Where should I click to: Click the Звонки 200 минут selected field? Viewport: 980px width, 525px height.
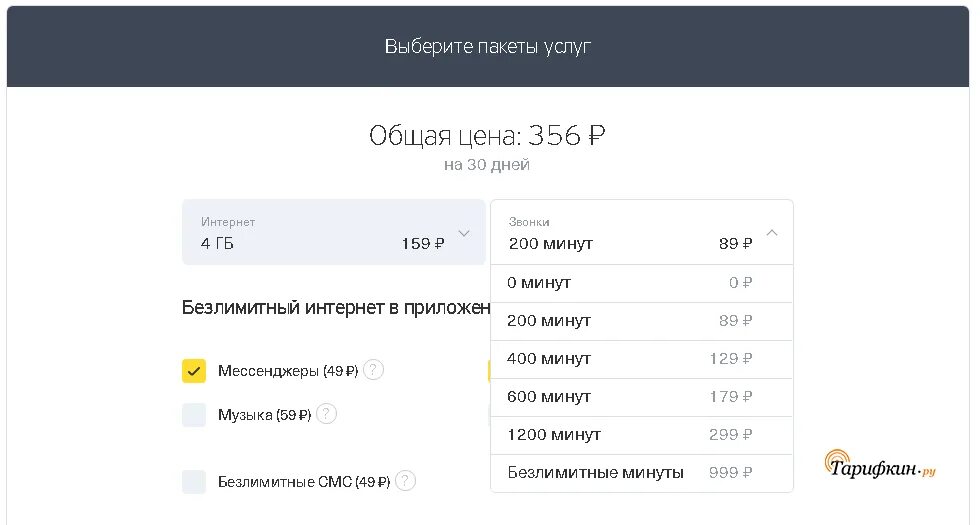pyautogui.click(x=642, y=232)
